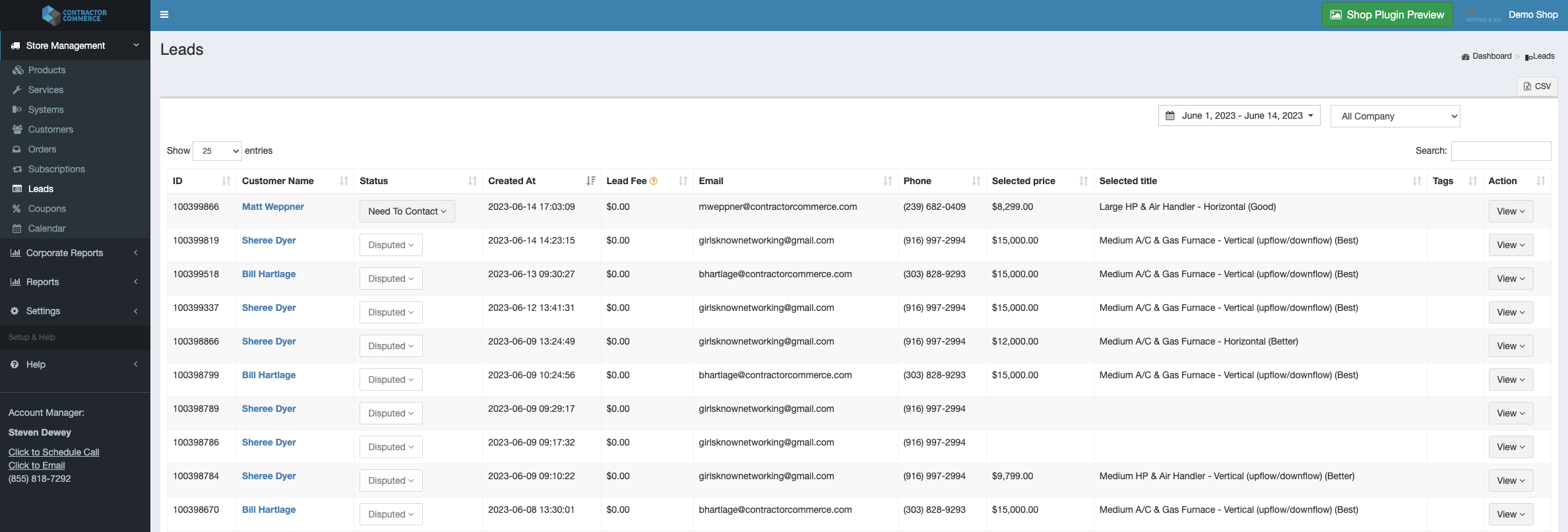Sort by Tags column arrows
This screenshot has height=532, width=1568.
tap(1473, 181)
